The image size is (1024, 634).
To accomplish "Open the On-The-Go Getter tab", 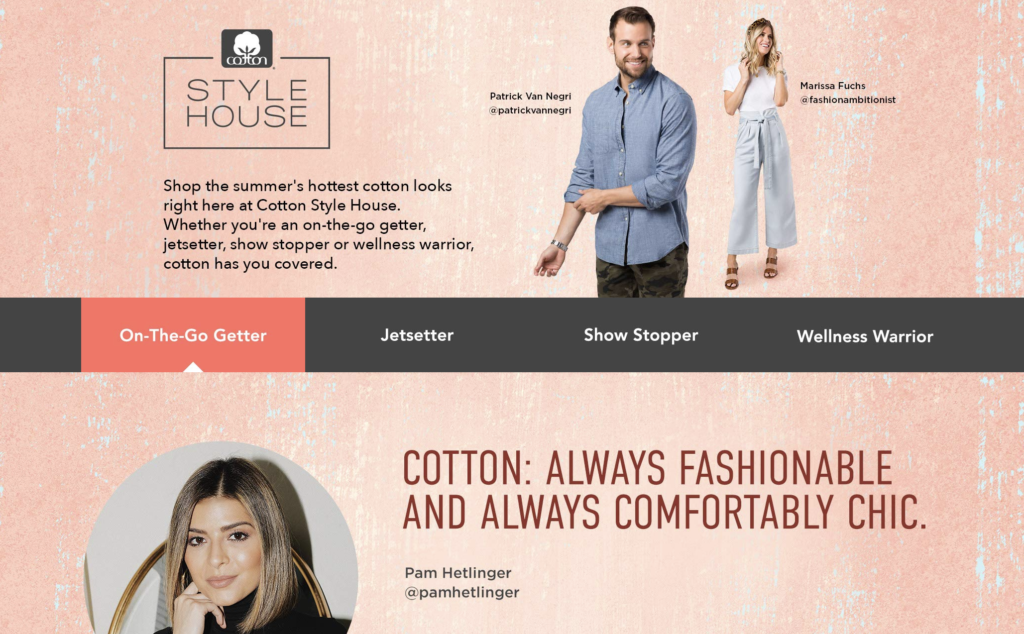I will (x=193, y=335).
